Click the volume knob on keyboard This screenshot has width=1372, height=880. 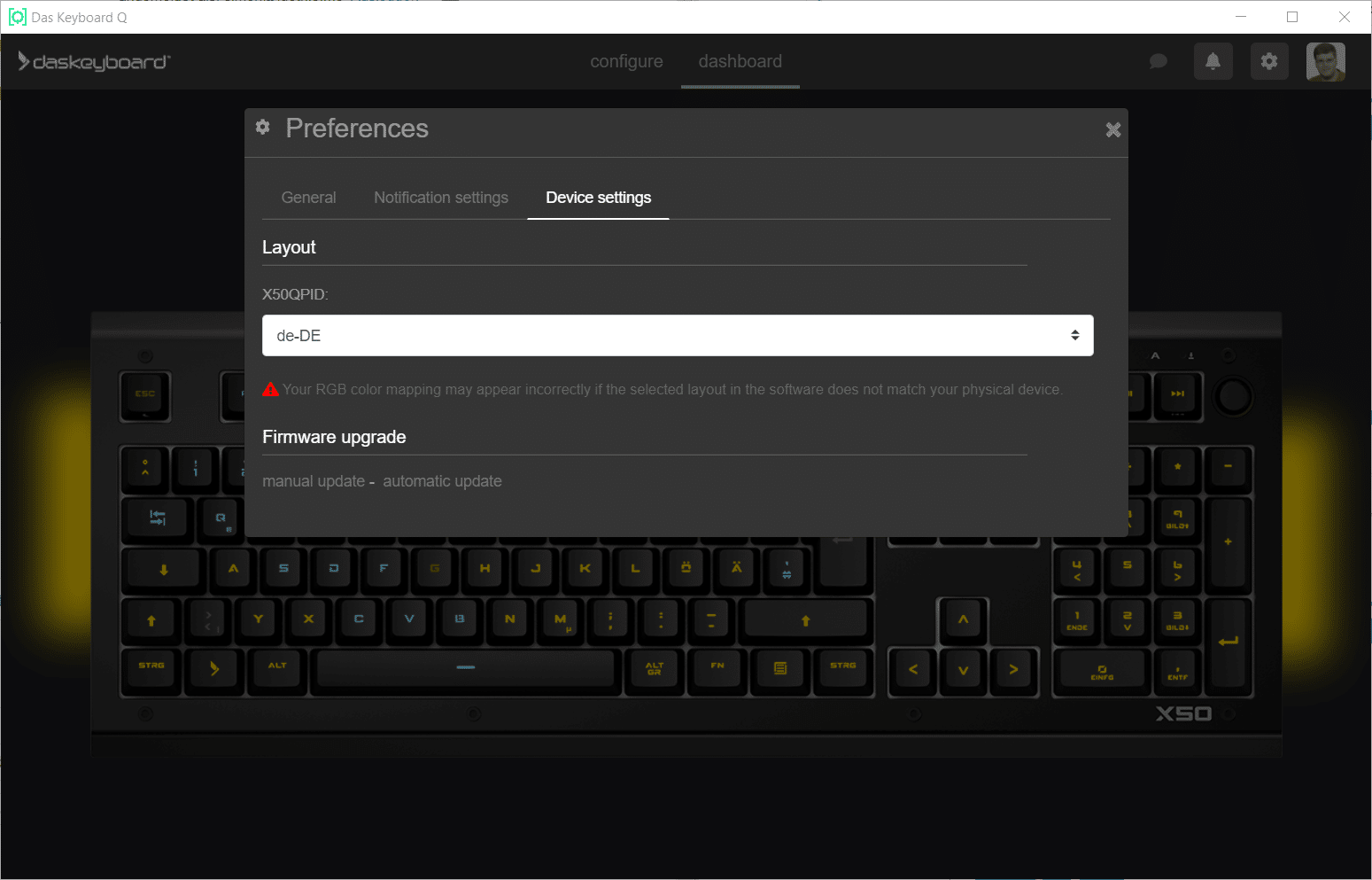click(1233, 396)
